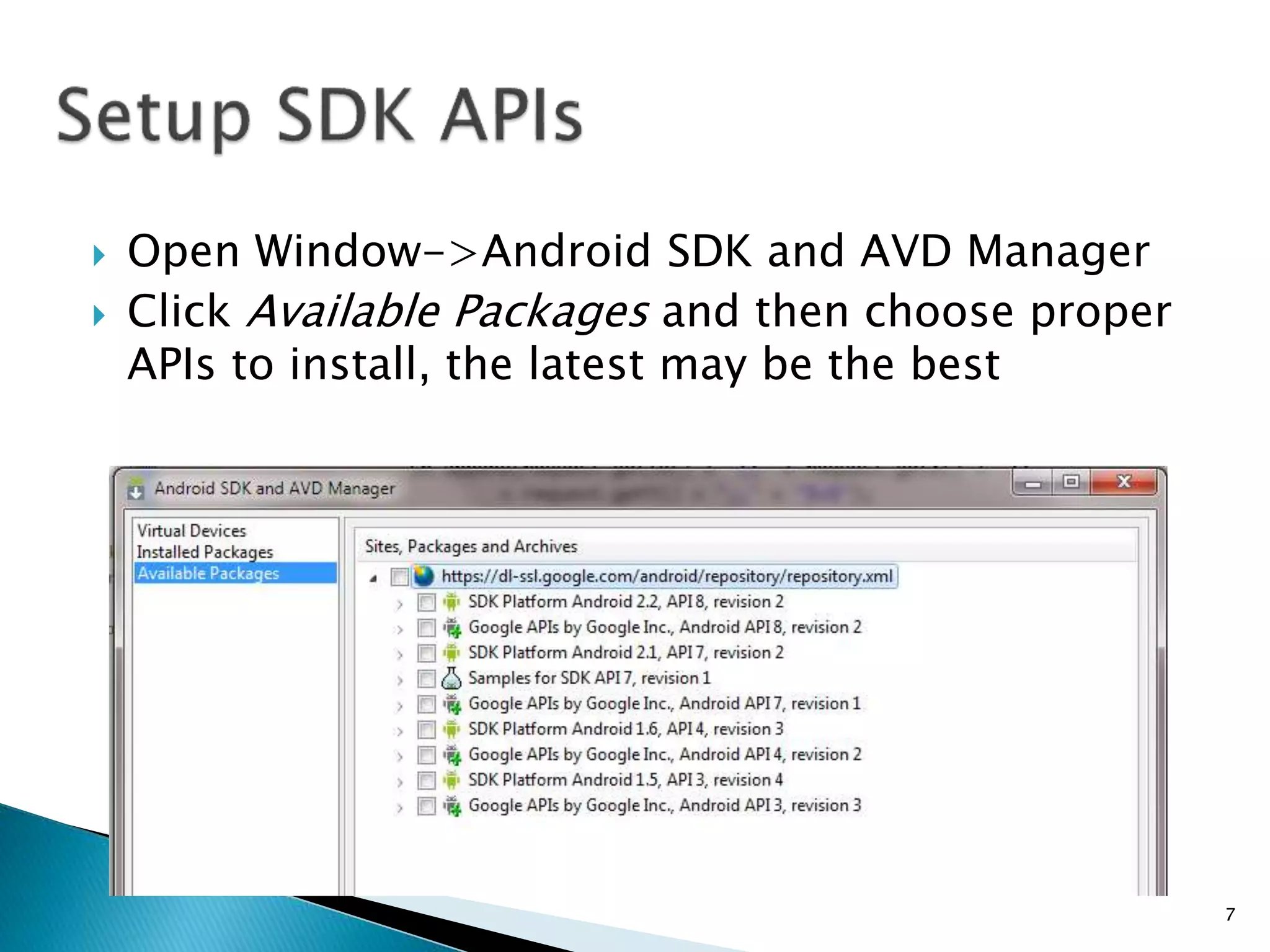Expand SDK Platform Android 1.6 row arrow

coord(400,731)
